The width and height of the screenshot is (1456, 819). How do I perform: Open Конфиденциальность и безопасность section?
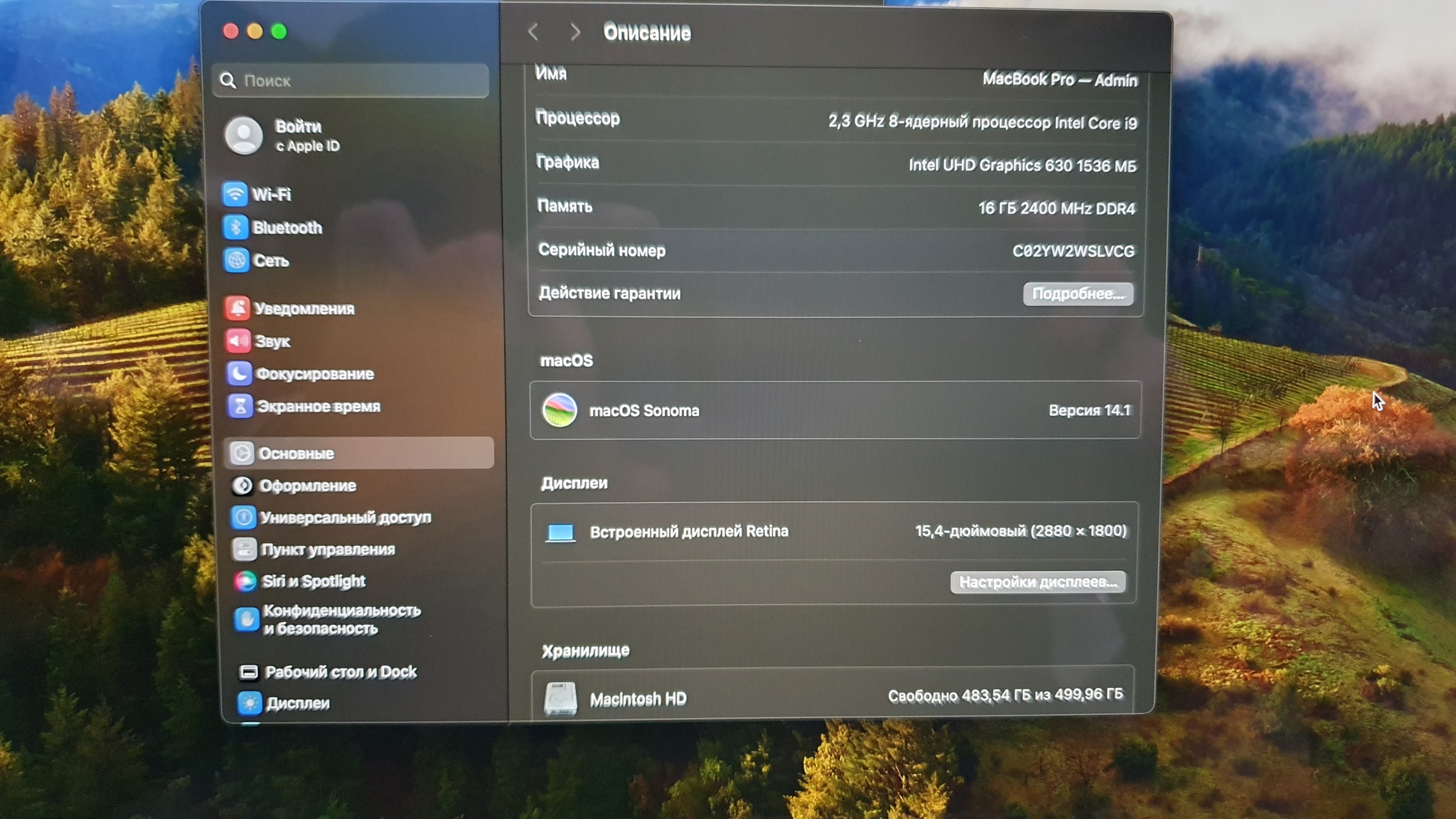pyautogui.click(x=341, y=619)
